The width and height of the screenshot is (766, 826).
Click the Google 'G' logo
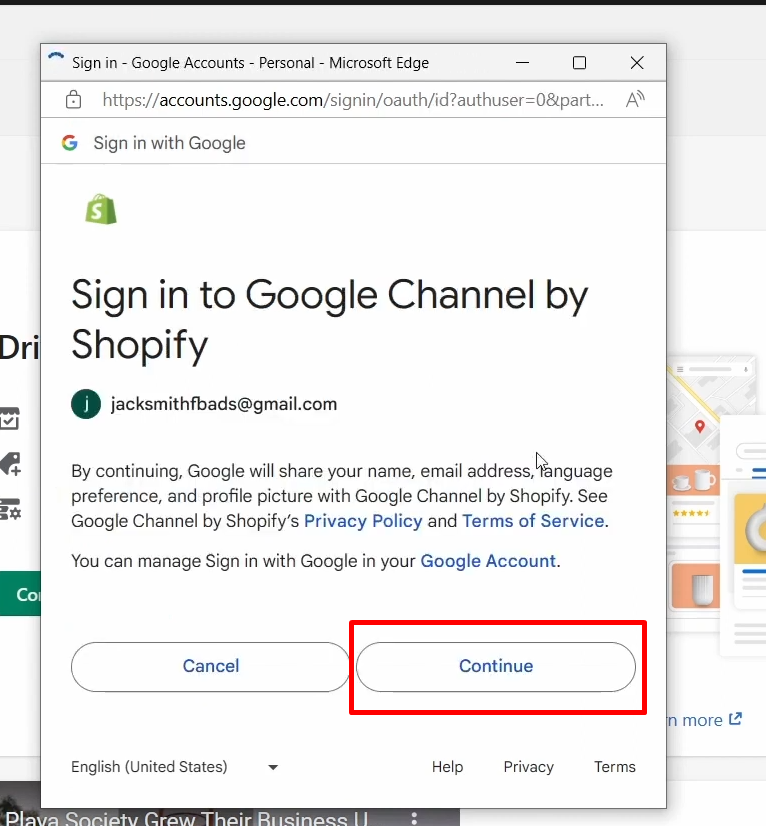(70, 143)
